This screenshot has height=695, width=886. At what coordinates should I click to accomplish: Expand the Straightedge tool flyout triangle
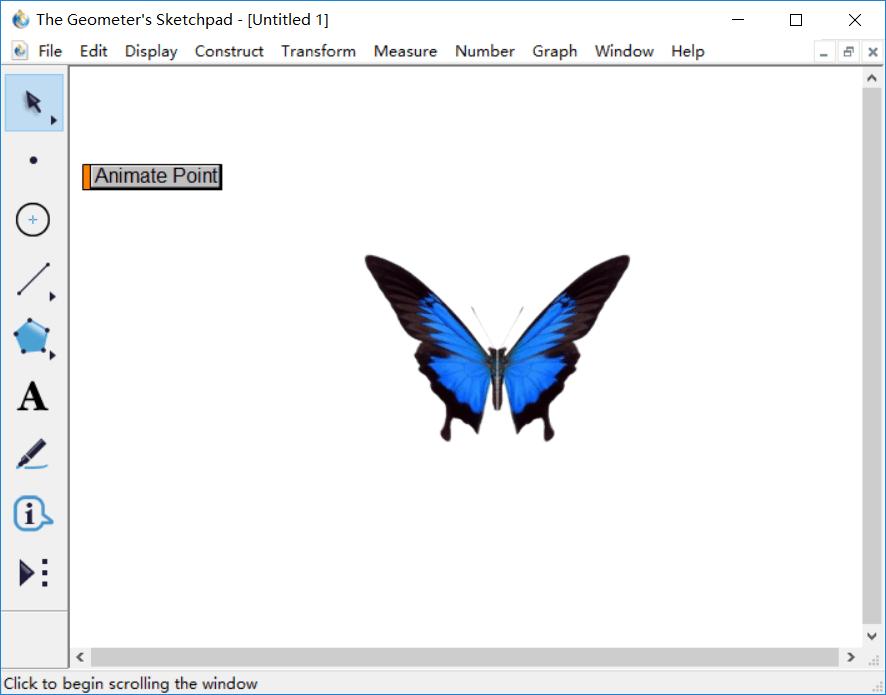[53, 297]
